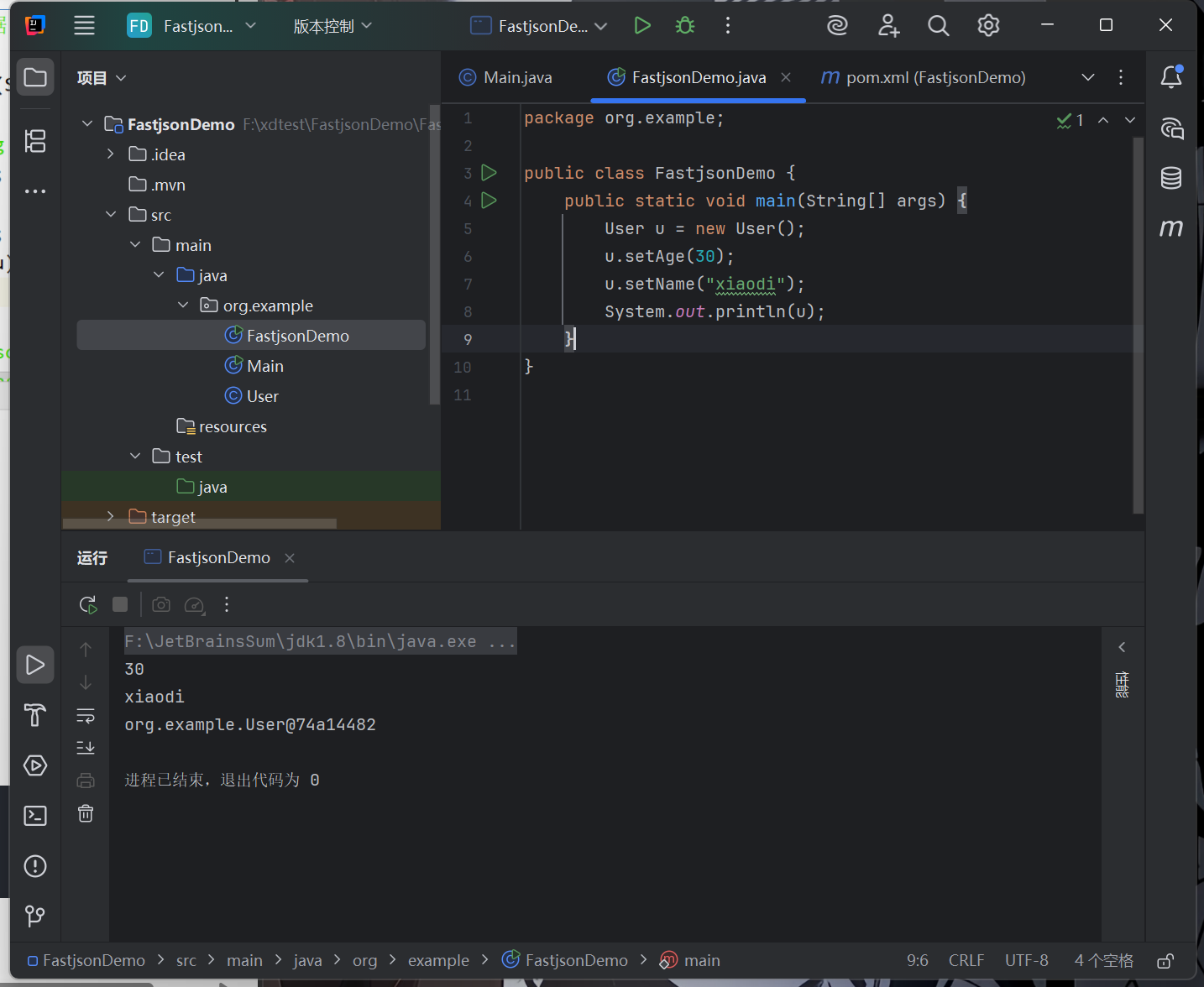This screenshot has width=1204, height=987.
Task: Close the FastjsonDemo.java editor tab
Action: 786,77
